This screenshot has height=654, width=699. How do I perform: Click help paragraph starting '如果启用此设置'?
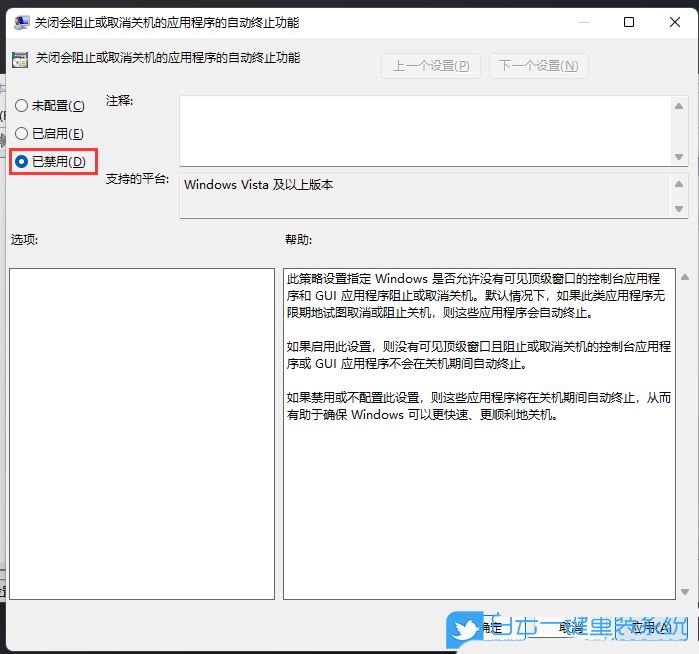tap(479, 355)
